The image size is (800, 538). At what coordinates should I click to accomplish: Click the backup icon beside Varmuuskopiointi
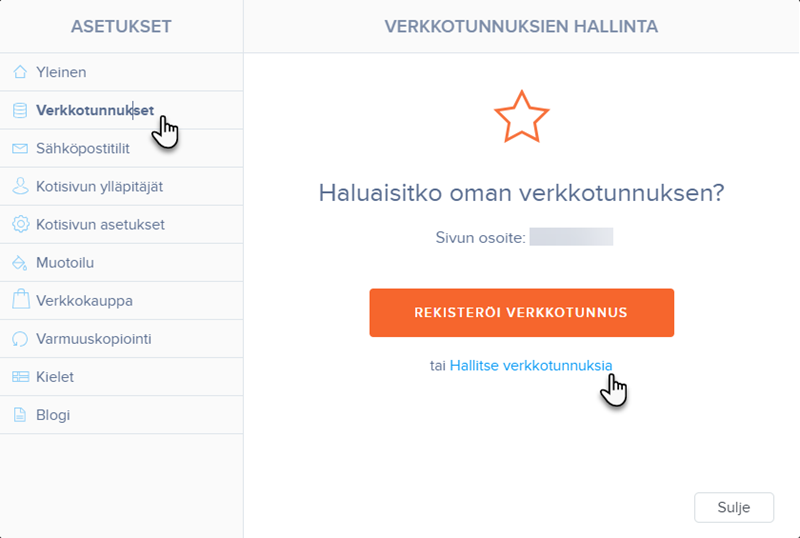(x=20, y=339)
